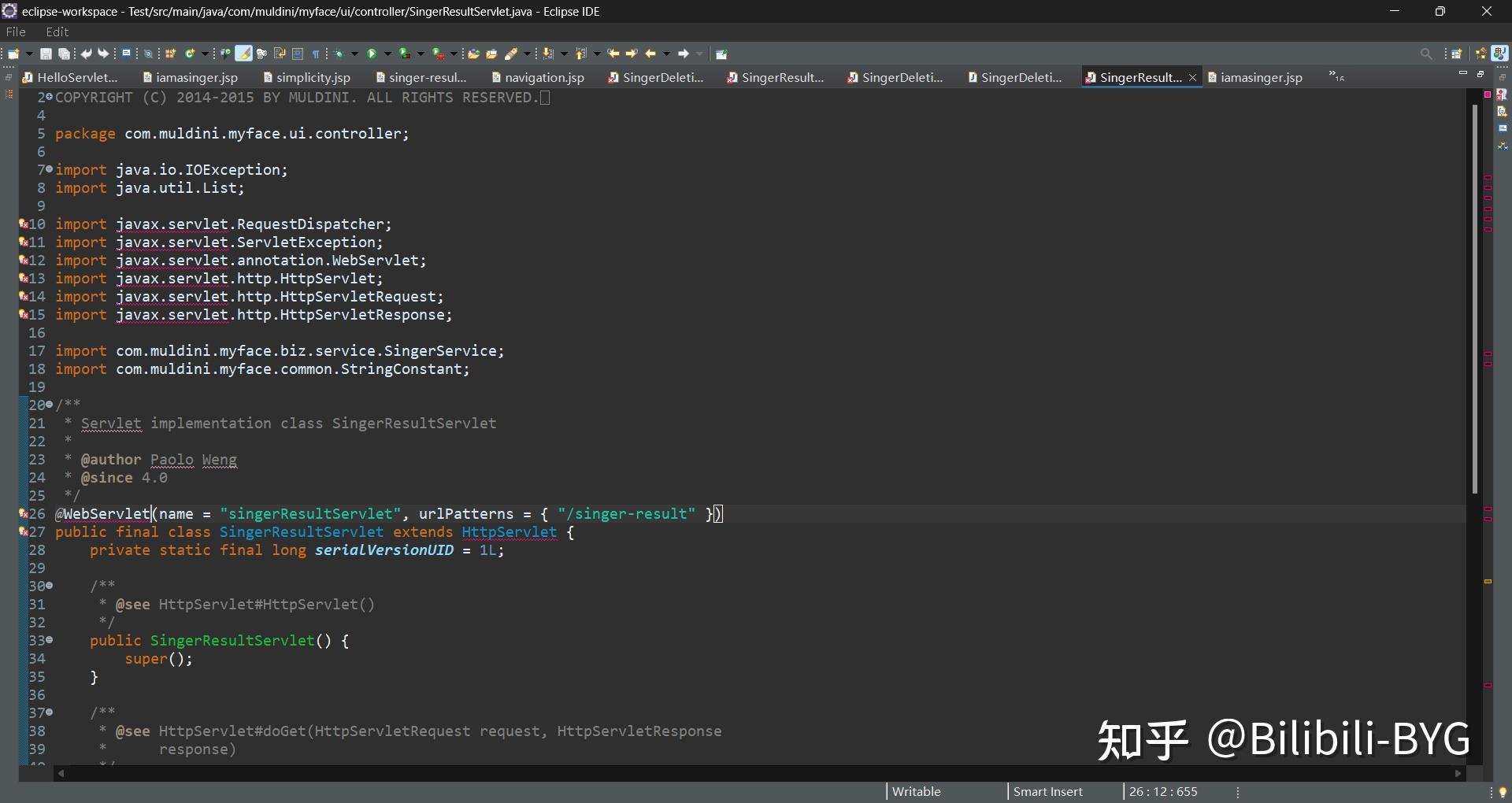Image resolution: width=1512 pixels, height=803 pixels.
Task: Show the hidden editors list chevron
Action: pos(1336,76)
